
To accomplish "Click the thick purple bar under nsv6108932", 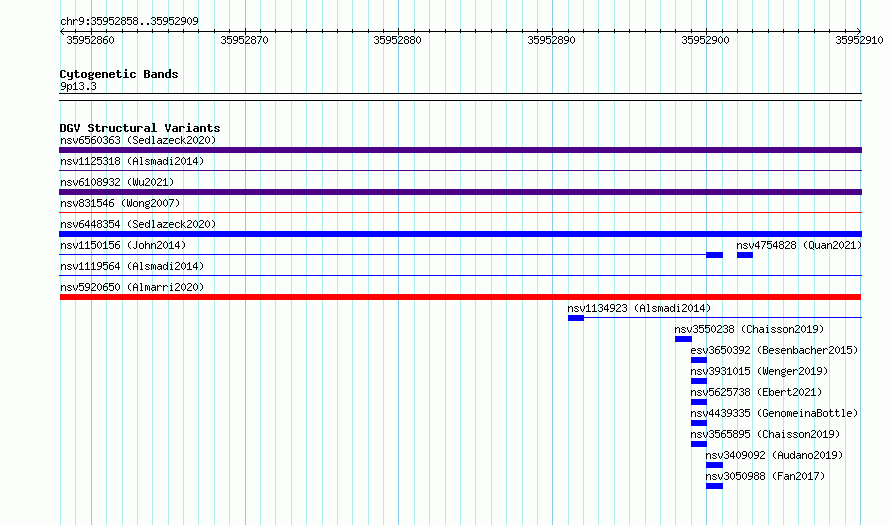I will 460,192.
